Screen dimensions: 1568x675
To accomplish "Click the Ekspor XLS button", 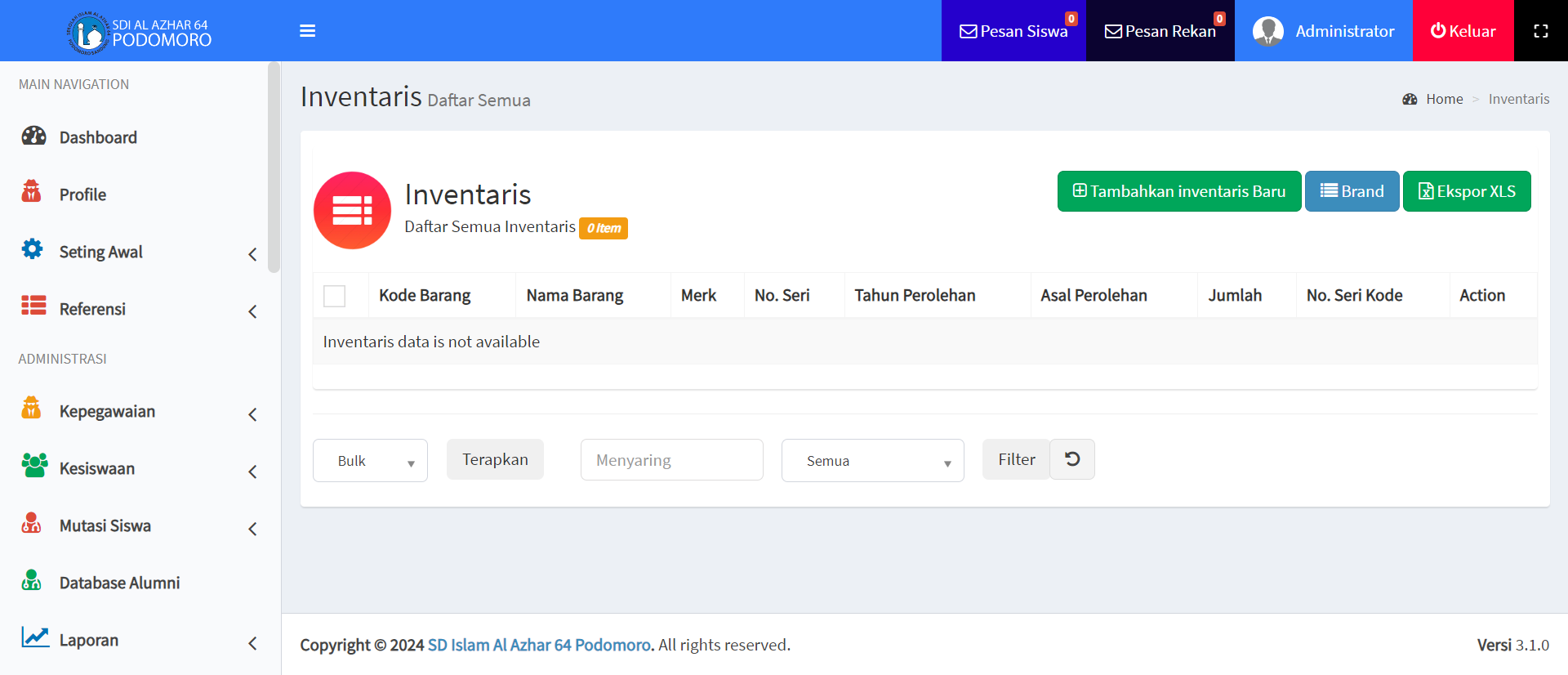I will (1466, 191).
